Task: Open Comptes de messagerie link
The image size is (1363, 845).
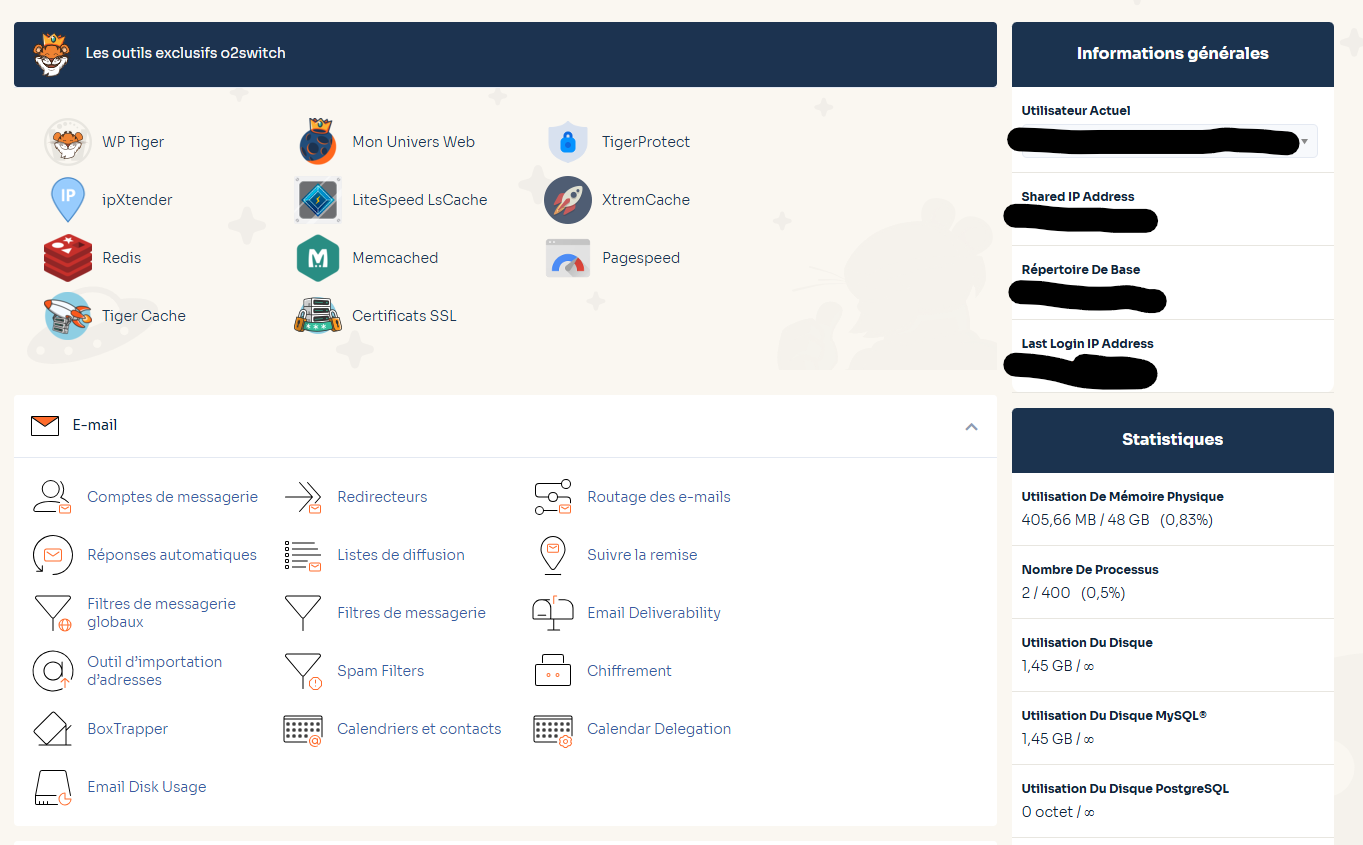Action: [x=172, y=497]
